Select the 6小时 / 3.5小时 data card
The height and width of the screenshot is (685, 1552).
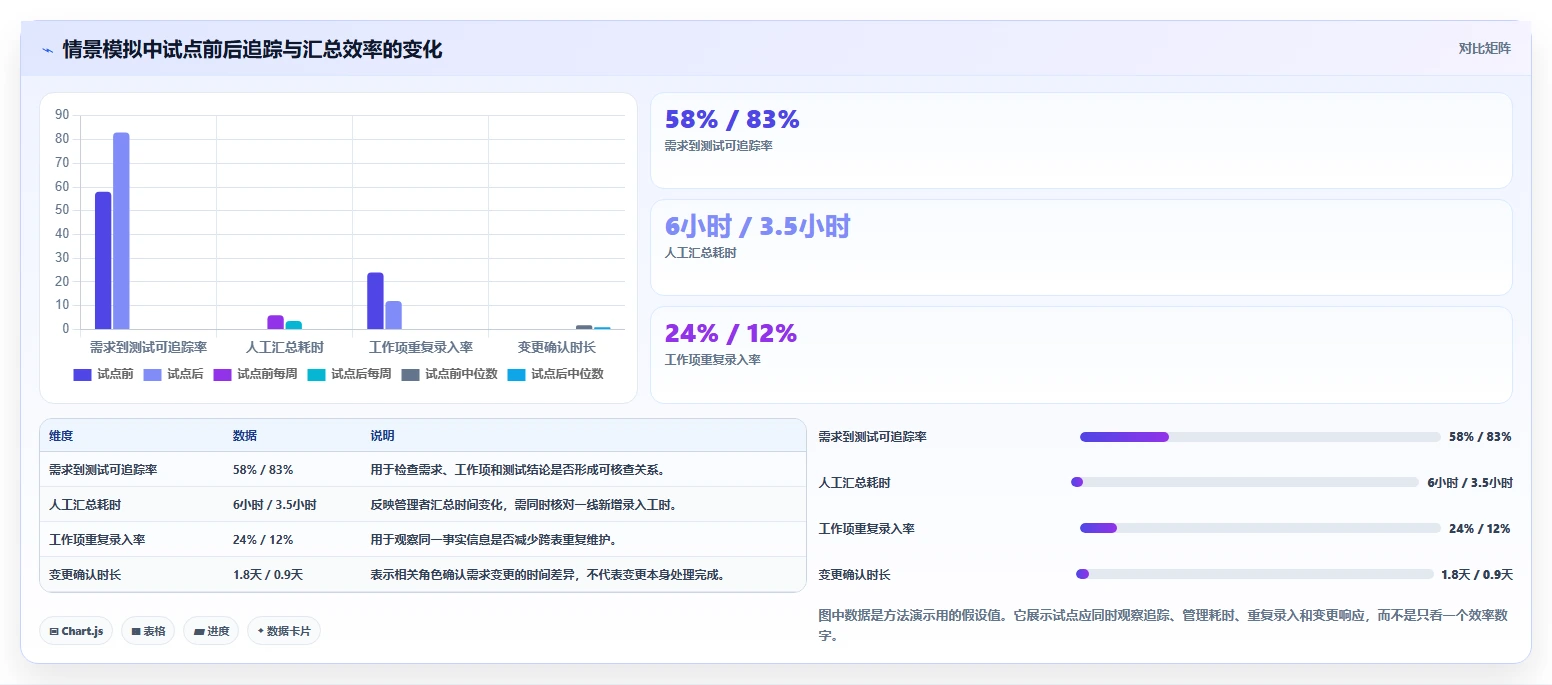[x=1081, y=247]
